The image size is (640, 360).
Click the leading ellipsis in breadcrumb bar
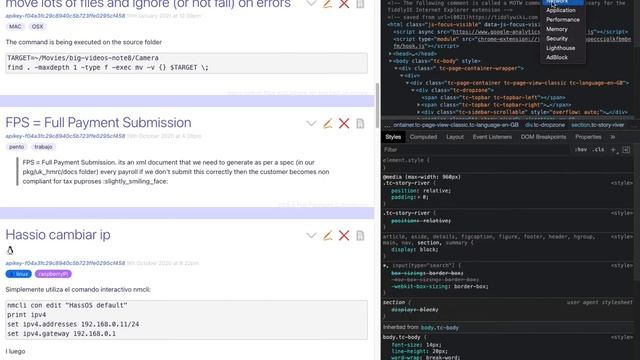click(x=387, y=125)
